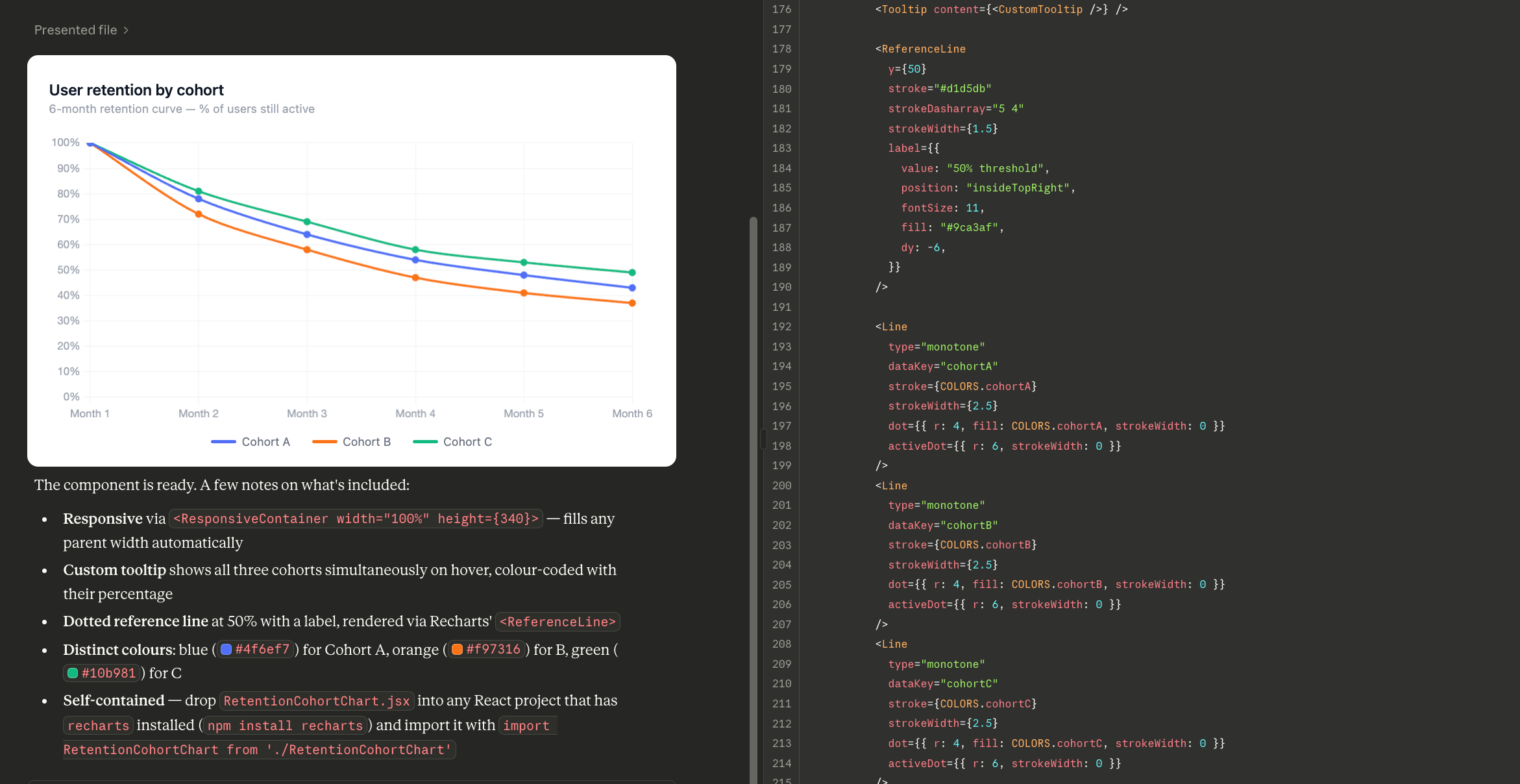Click the Cohort C legend line icon

pos(426,441)
